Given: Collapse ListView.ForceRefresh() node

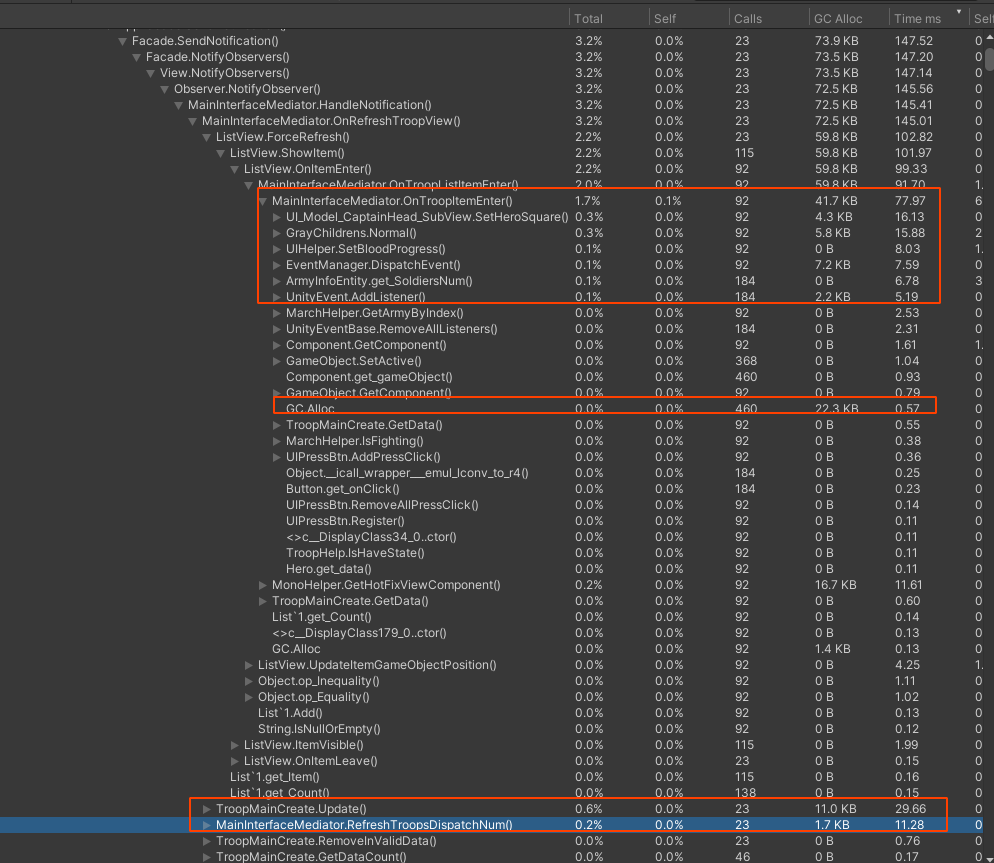Looking at the screenshot, I should tap(207, 137).
